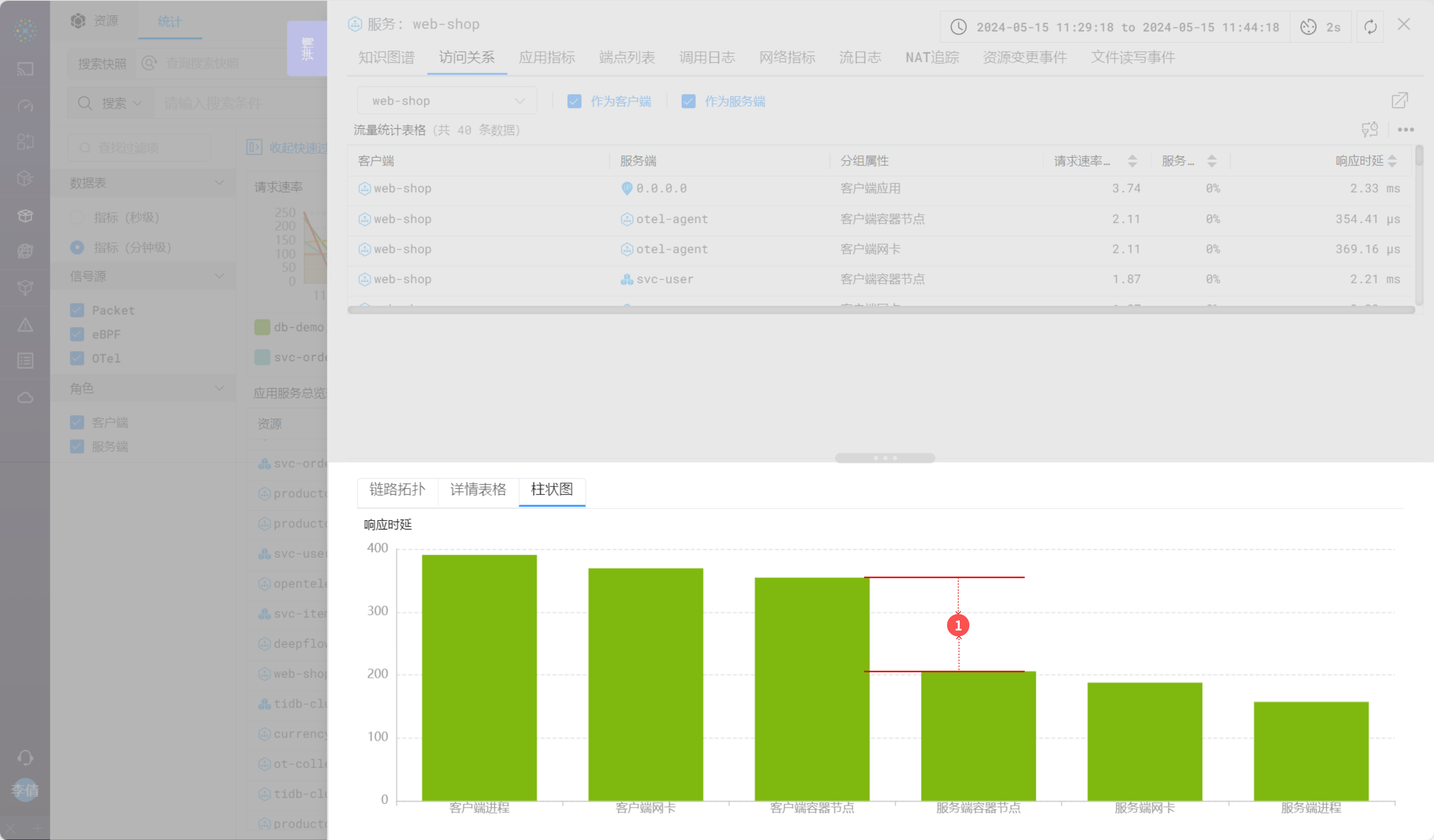This screenshot has width=1434, height=840.
Task: Uncheck the 作为服务端 checkbox
Action: coord(688,101)
